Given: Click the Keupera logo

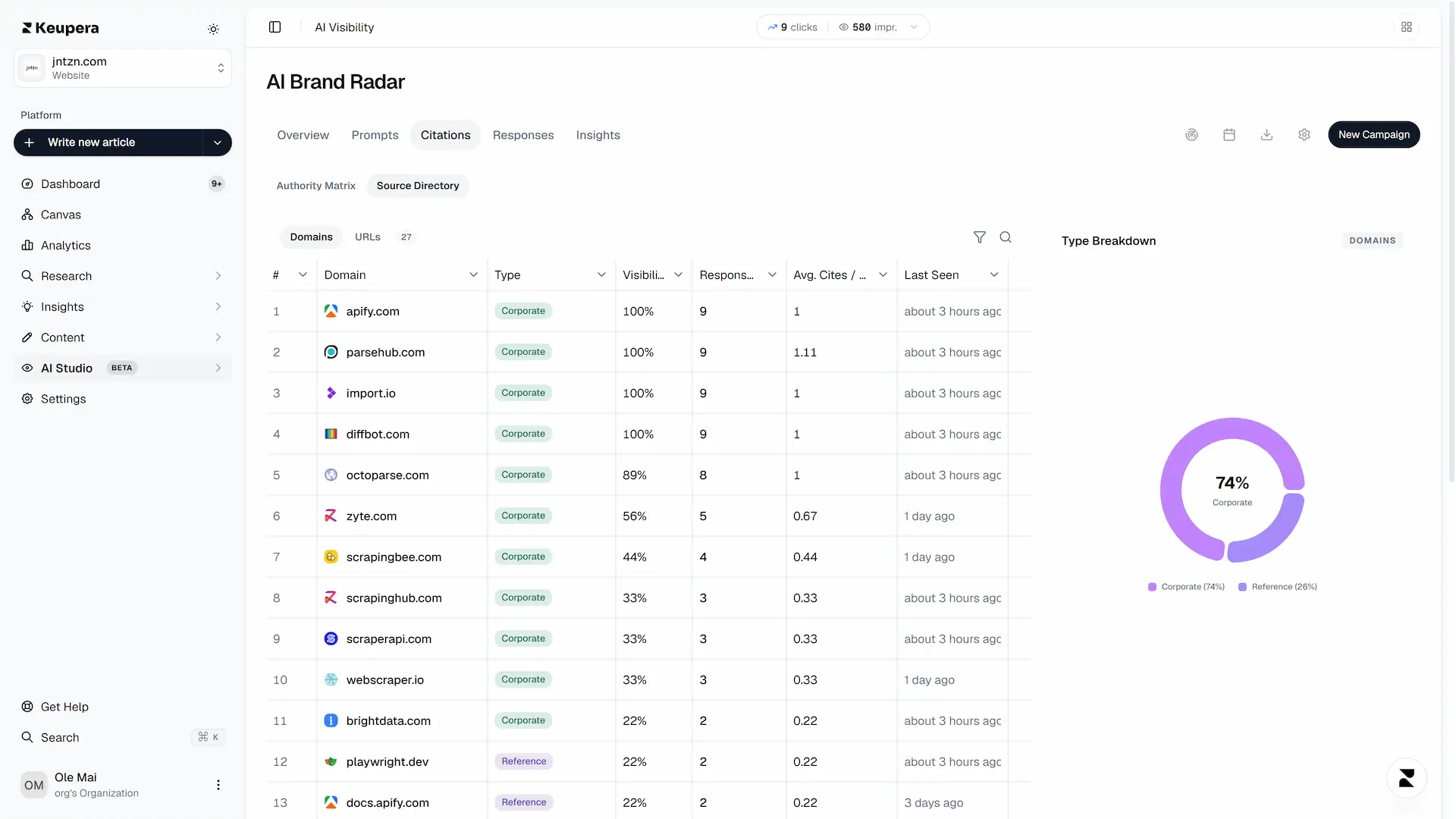Looking at the screenshot, I should pyautogui.click(x=61, y=28).
